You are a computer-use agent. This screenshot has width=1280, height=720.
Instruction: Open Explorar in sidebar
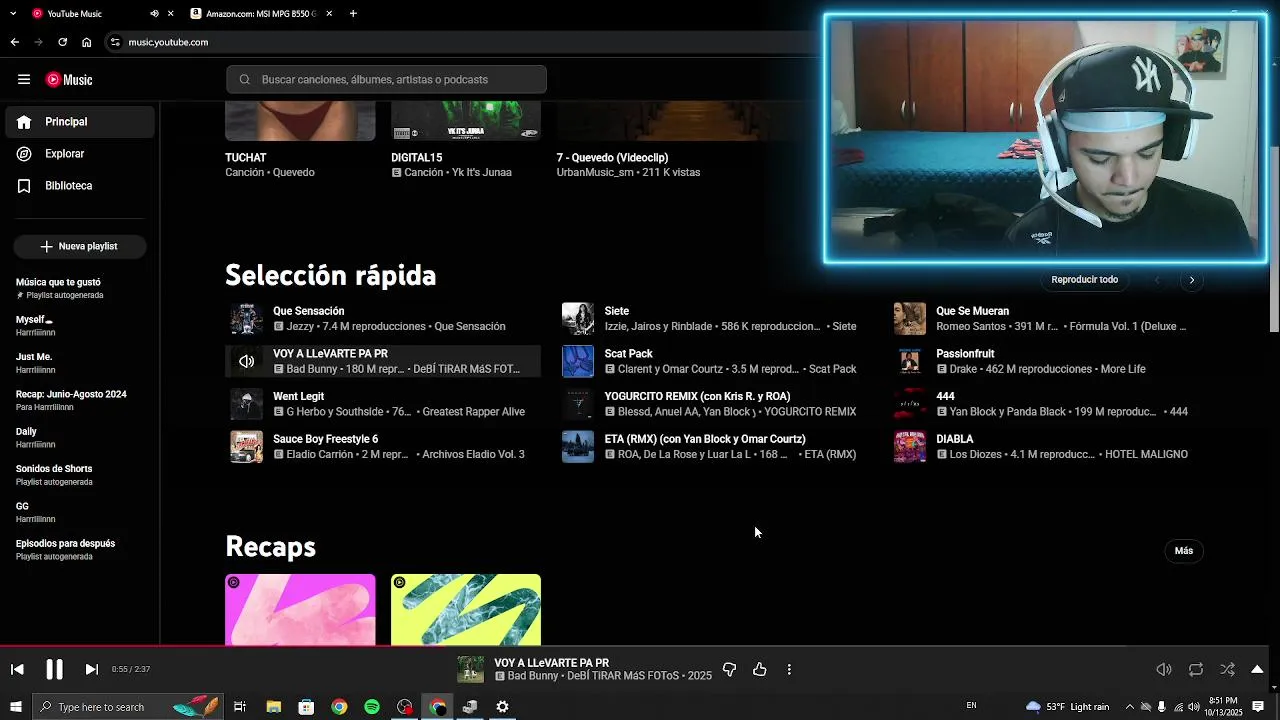[80, 154]
